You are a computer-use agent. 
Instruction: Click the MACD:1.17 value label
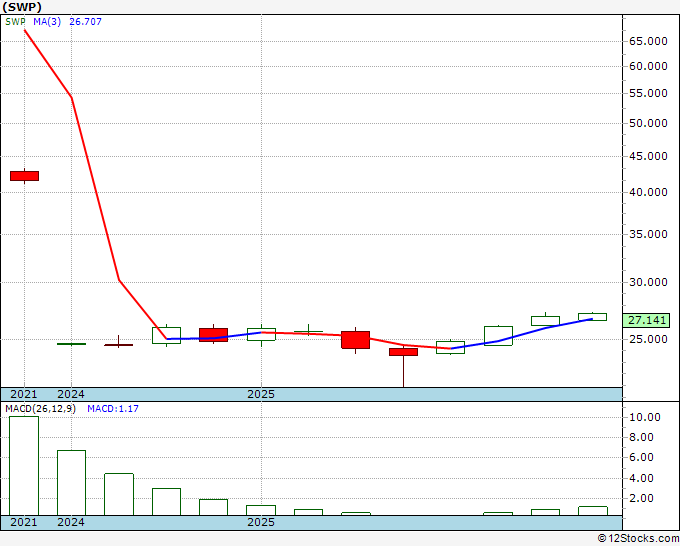(113, 409)
